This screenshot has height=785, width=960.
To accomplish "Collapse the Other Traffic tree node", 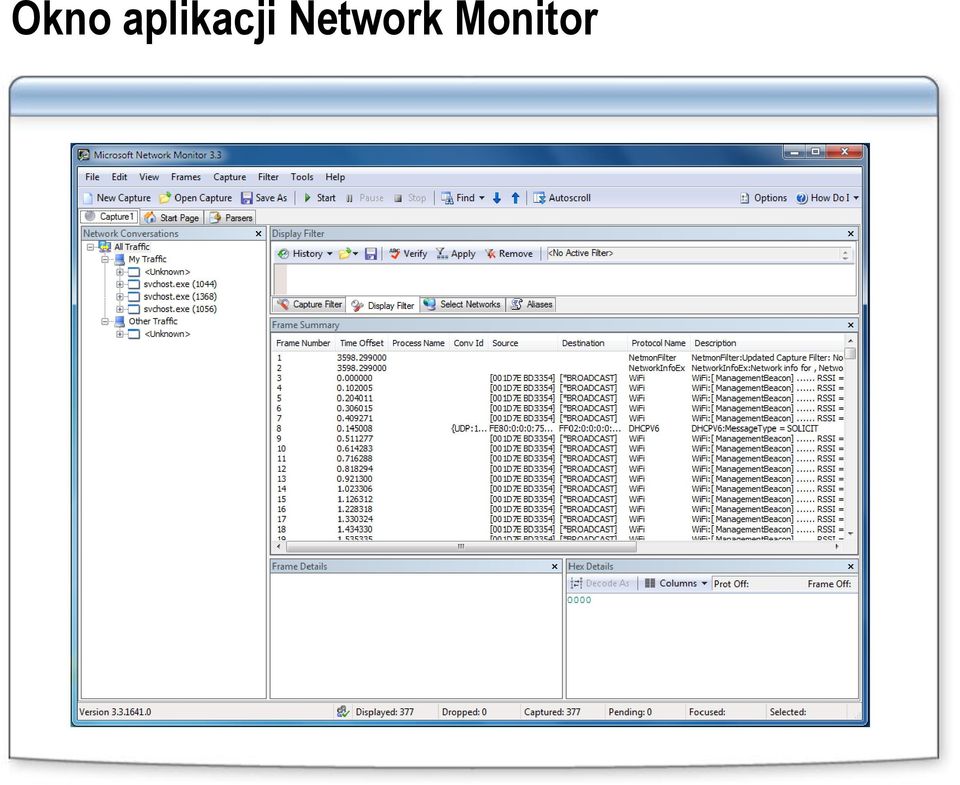I will click(x=105, y=321).
